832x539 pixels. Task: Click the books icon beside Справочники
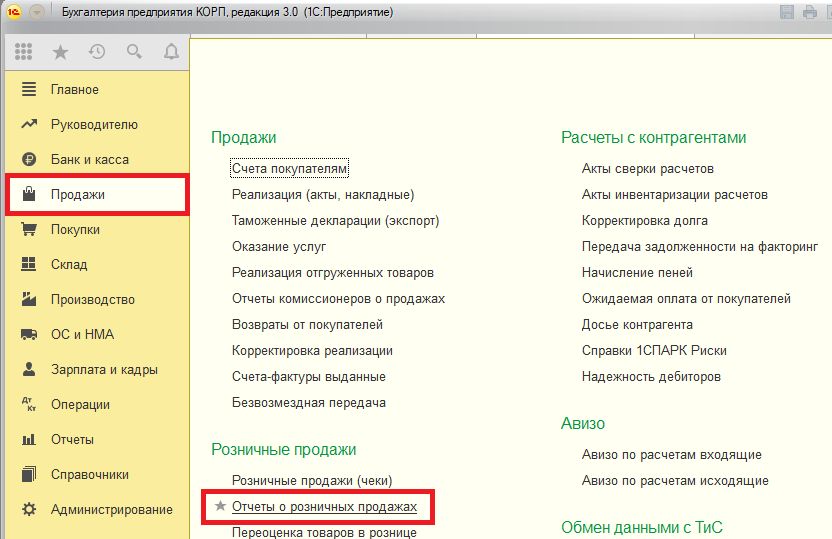click(x=29, y=474)
